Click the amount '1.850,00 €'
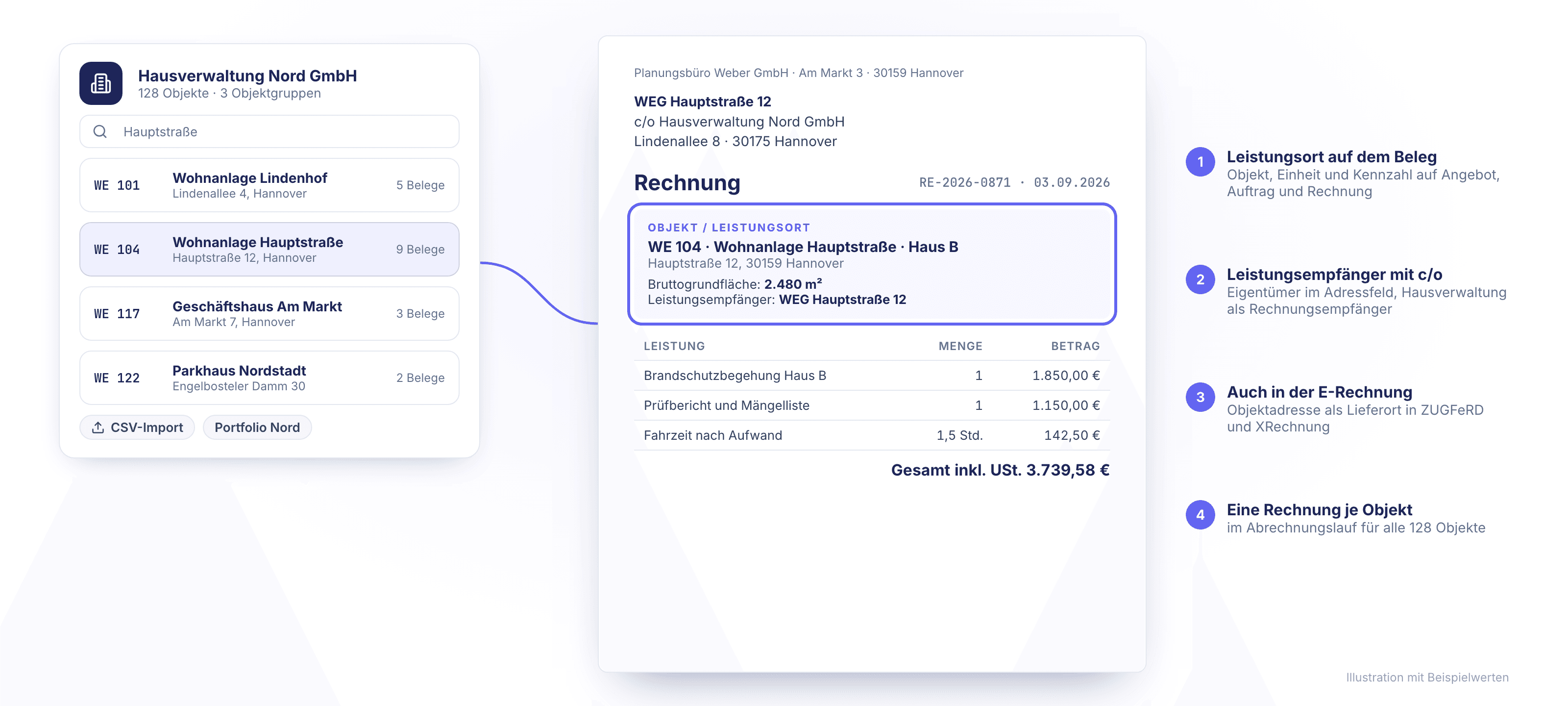 (1066, 375)
